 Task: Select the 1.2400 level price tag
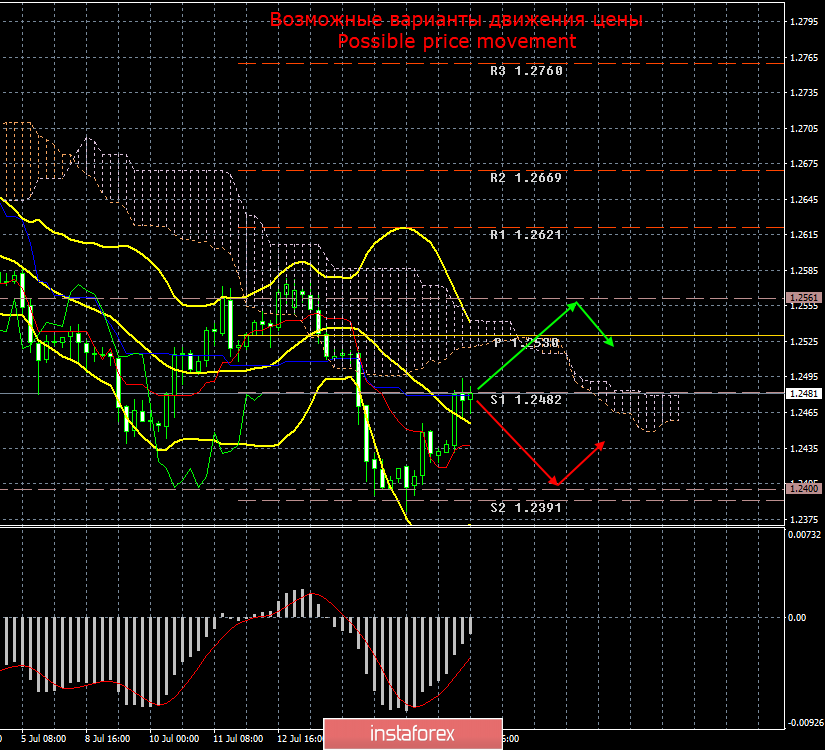[803, 489]
